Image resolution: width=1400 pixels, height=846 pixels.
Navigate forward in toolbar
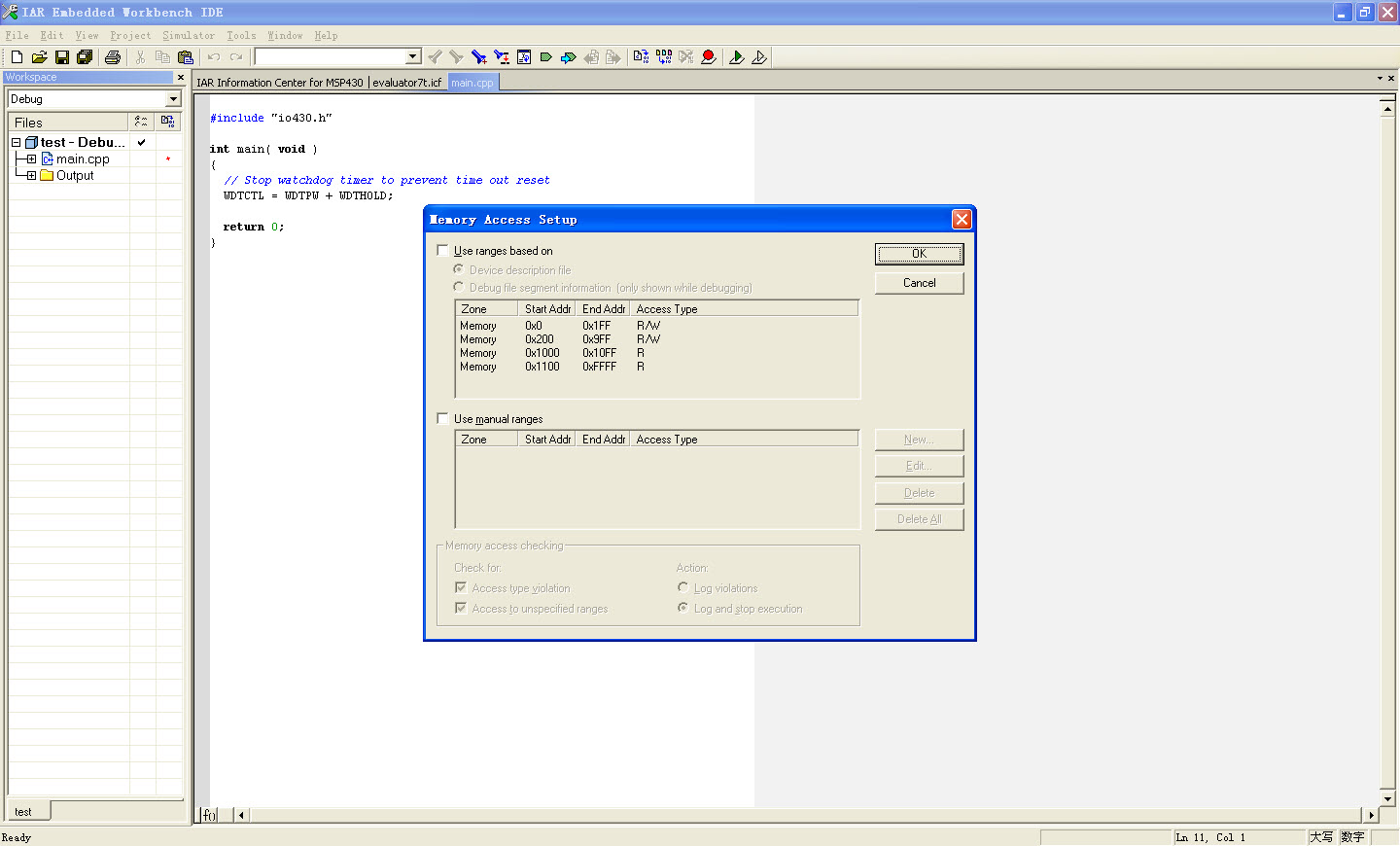tap(613, 57)
